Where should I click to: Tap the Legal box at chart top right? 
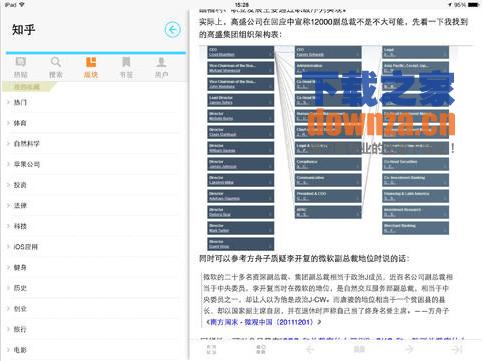pyautogui.click(x=415, y=52)
